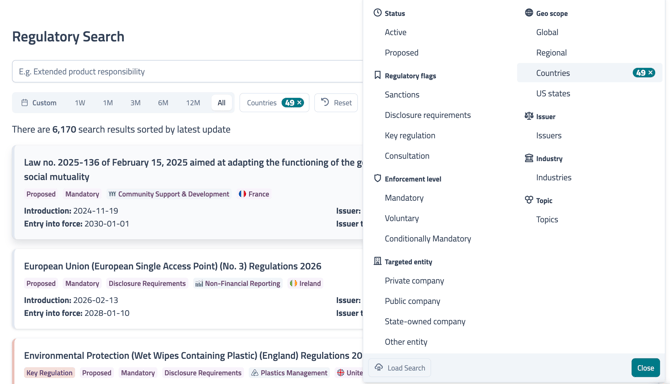The width and height of the screenshot is (670, 384).
Task: Choose the Consultation filter option
Action: tap(407, 156)
